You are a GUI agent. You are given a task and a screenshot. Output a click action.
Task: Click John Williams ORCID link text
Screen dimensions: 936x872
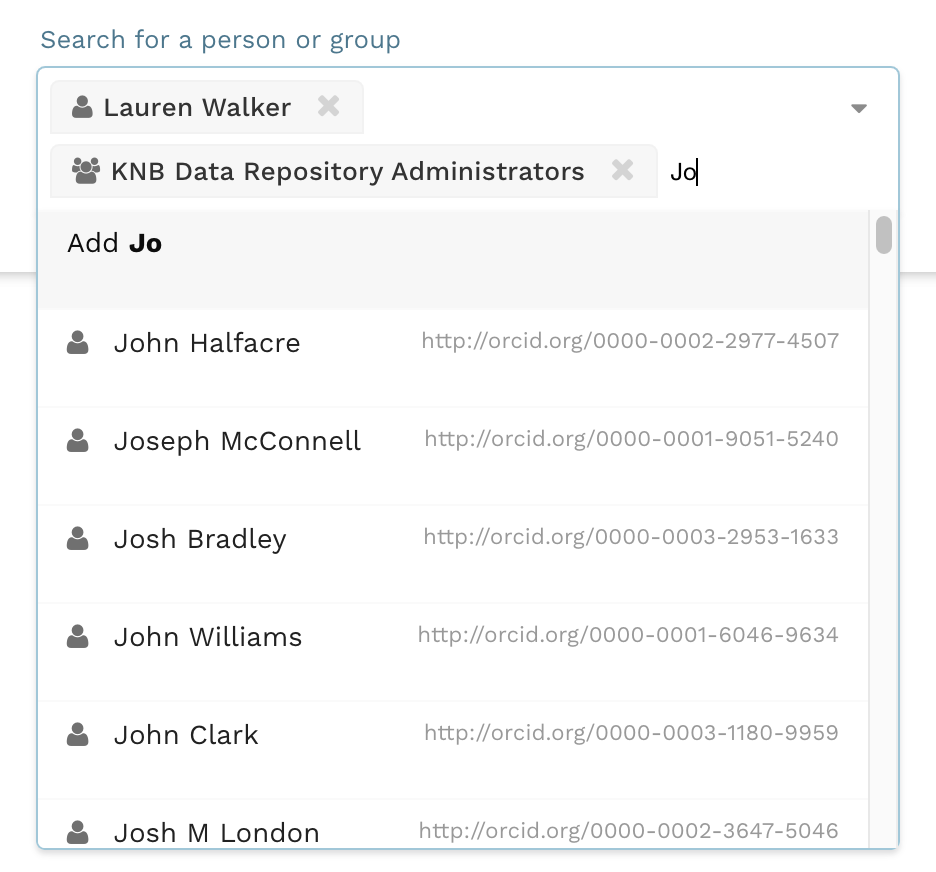click(628, 635)
